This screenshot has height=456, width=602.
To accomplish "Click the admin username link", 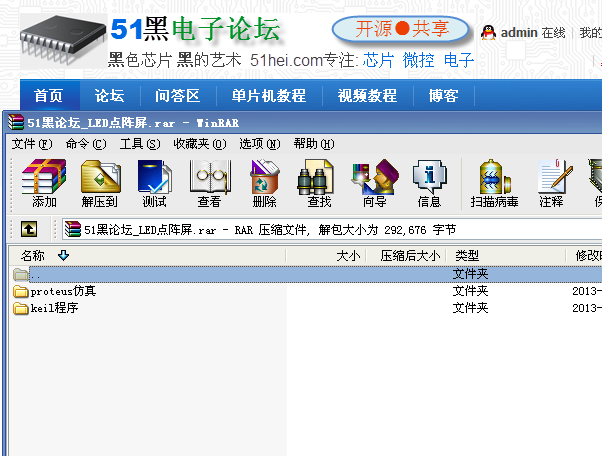I will [x=519, y=33].
